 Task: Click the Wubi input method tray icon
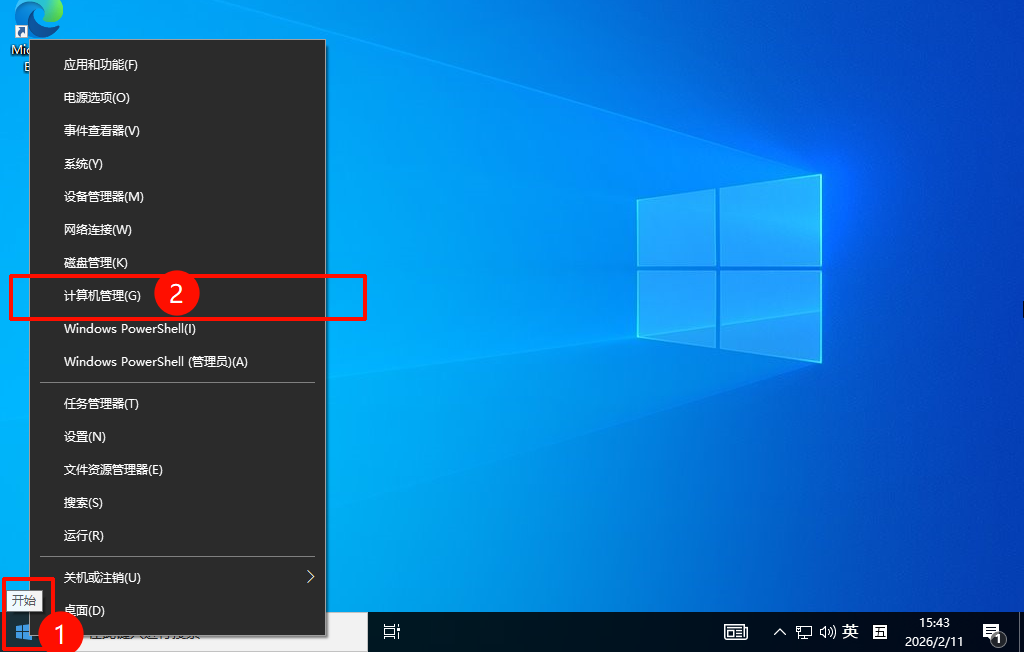tap(880, 632)
